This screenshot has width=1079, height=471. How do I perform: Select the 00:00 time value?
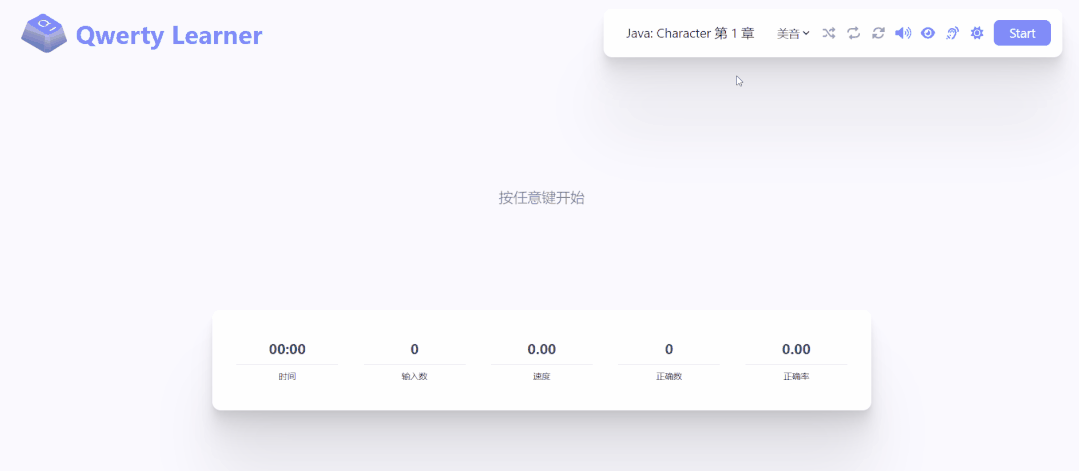[x=287, y=349]
